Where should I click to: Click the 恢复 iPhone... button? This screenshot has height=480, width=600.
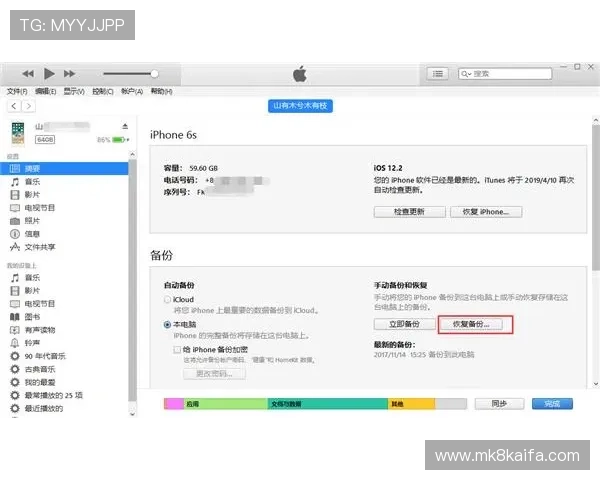point(486,212)
